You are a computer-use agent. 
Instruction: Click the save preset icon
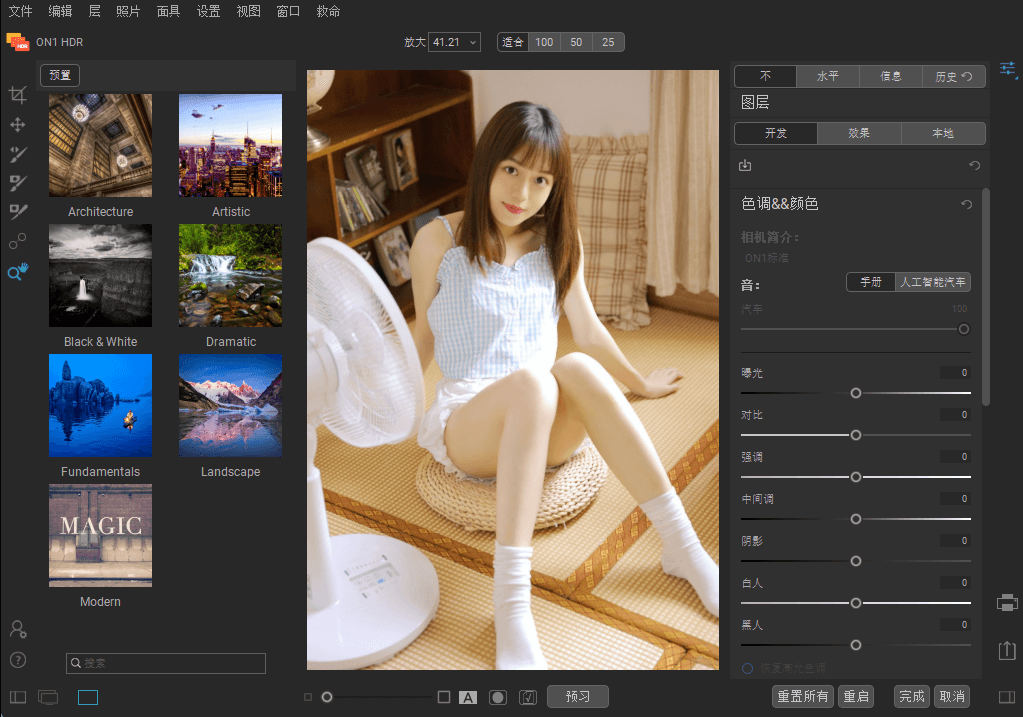click(745, 165)
